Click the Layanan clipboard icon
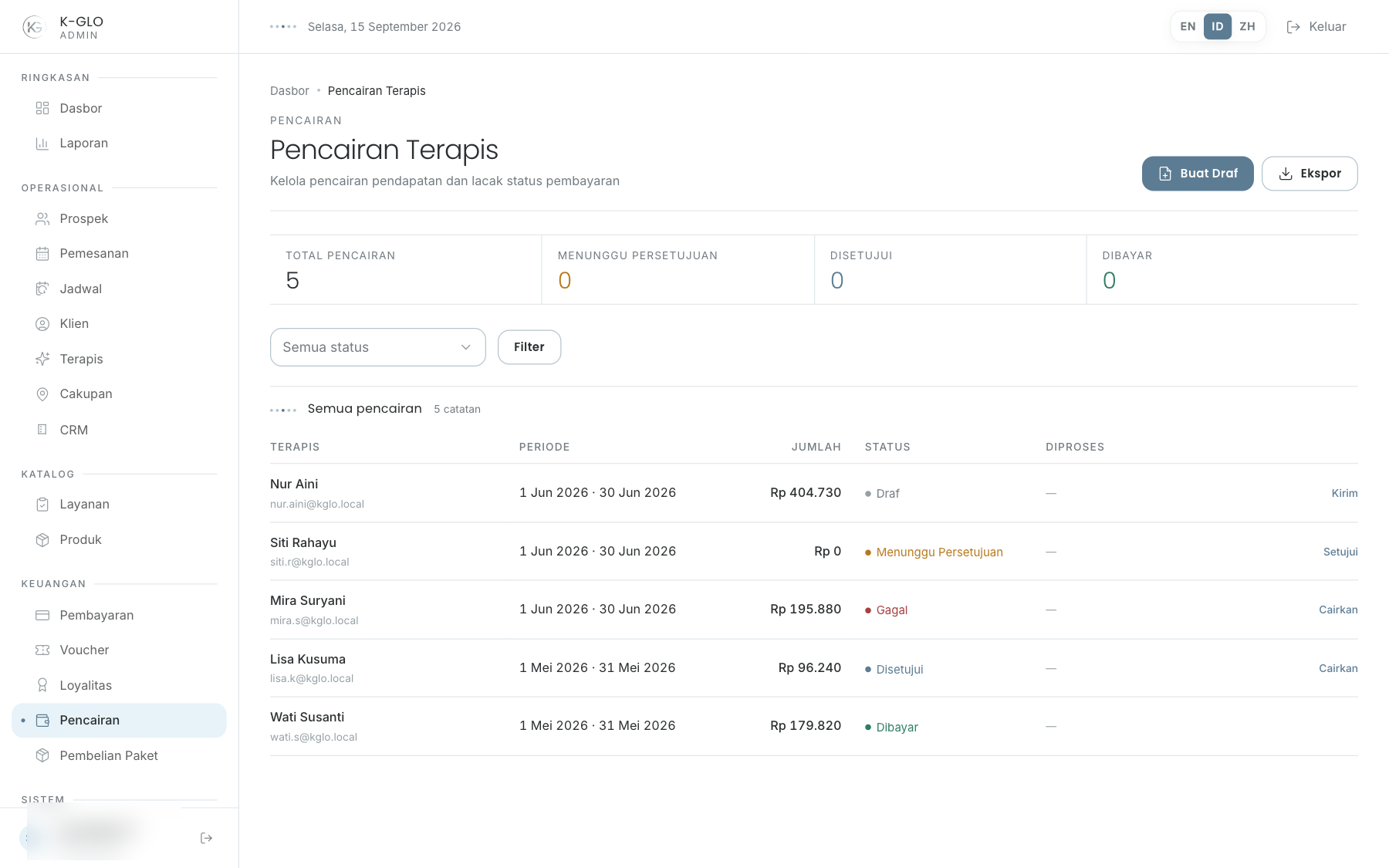This screenshot has width=1389, height=868. click(x=42, y=504)
